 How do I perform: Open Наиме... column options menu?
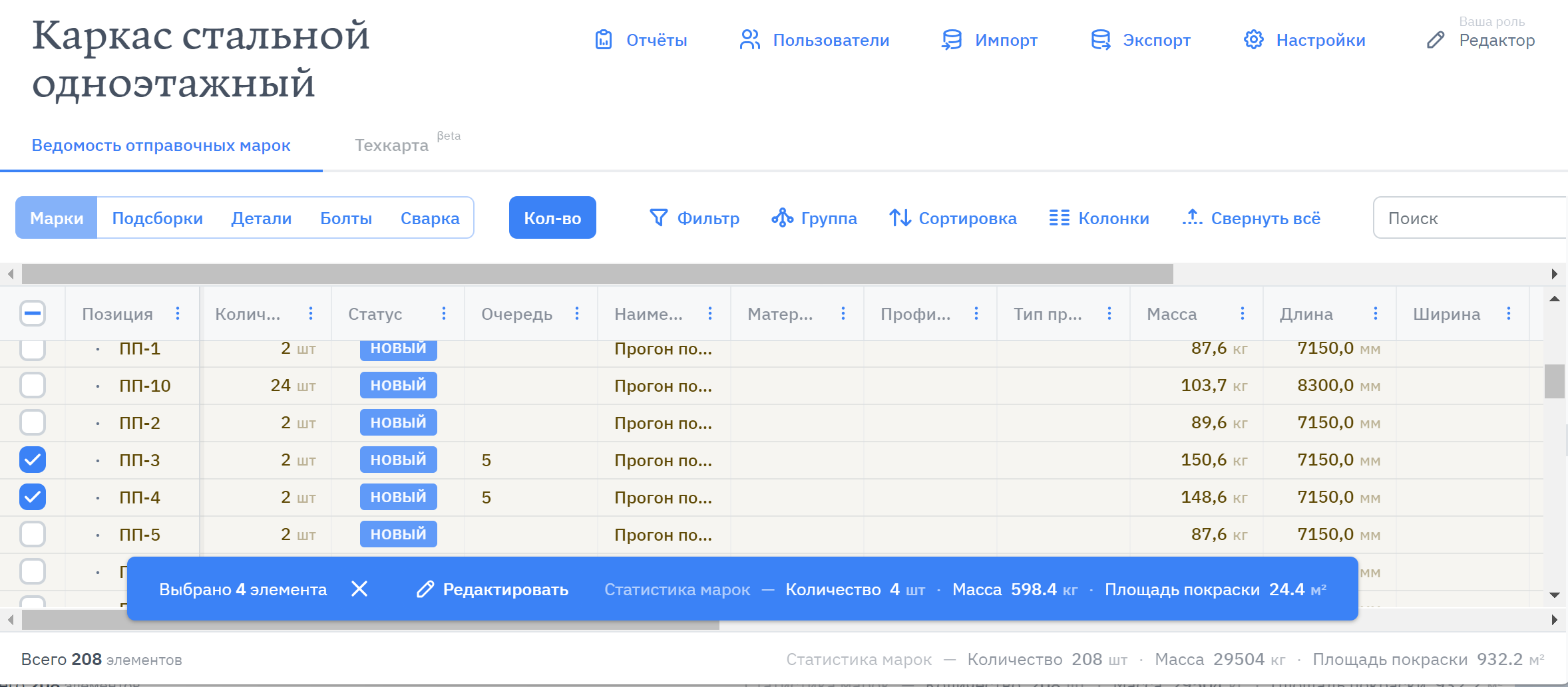(710, 313)
